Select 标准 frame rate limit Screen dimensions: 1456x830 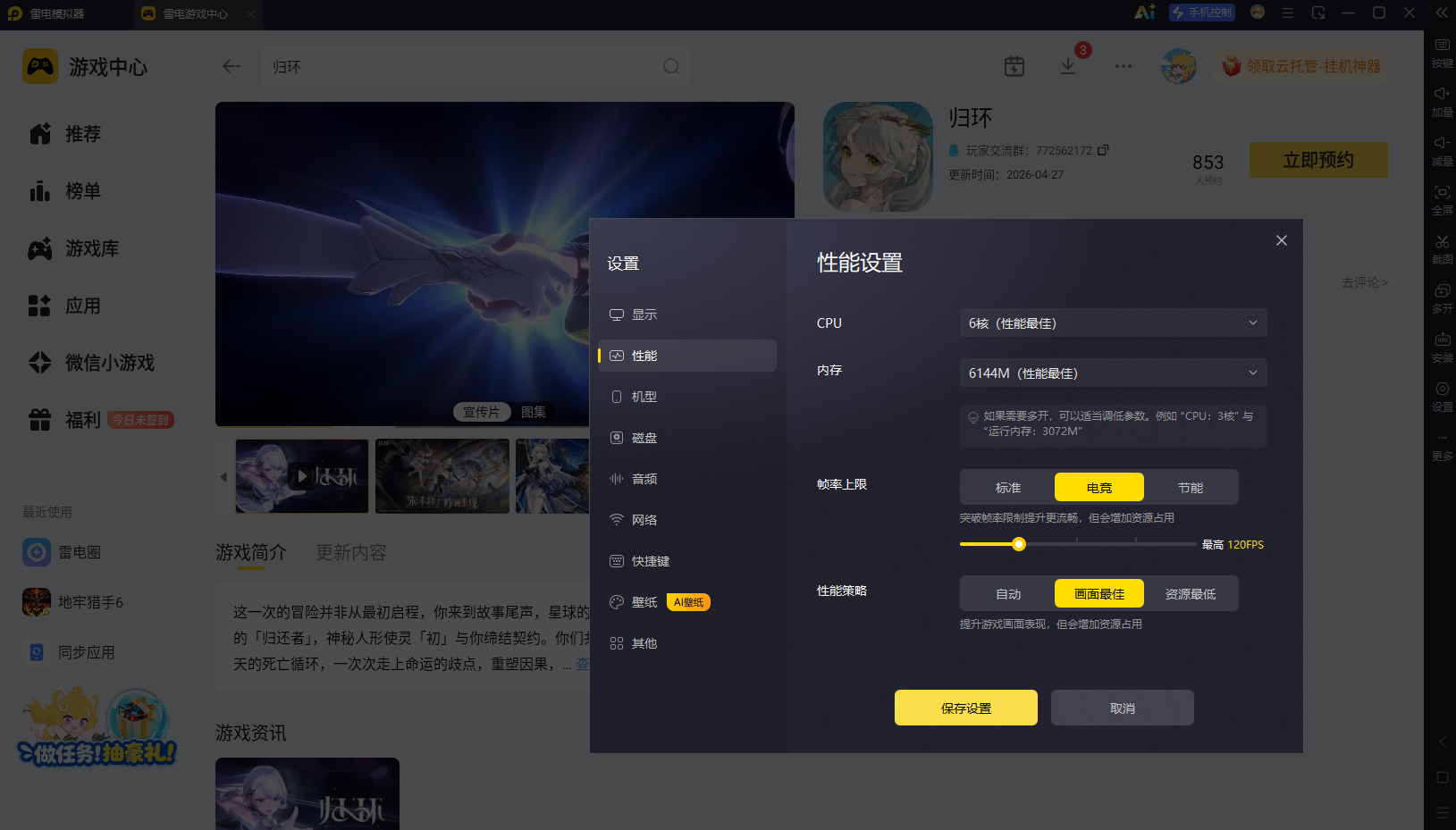click(x=1008, y=487)
